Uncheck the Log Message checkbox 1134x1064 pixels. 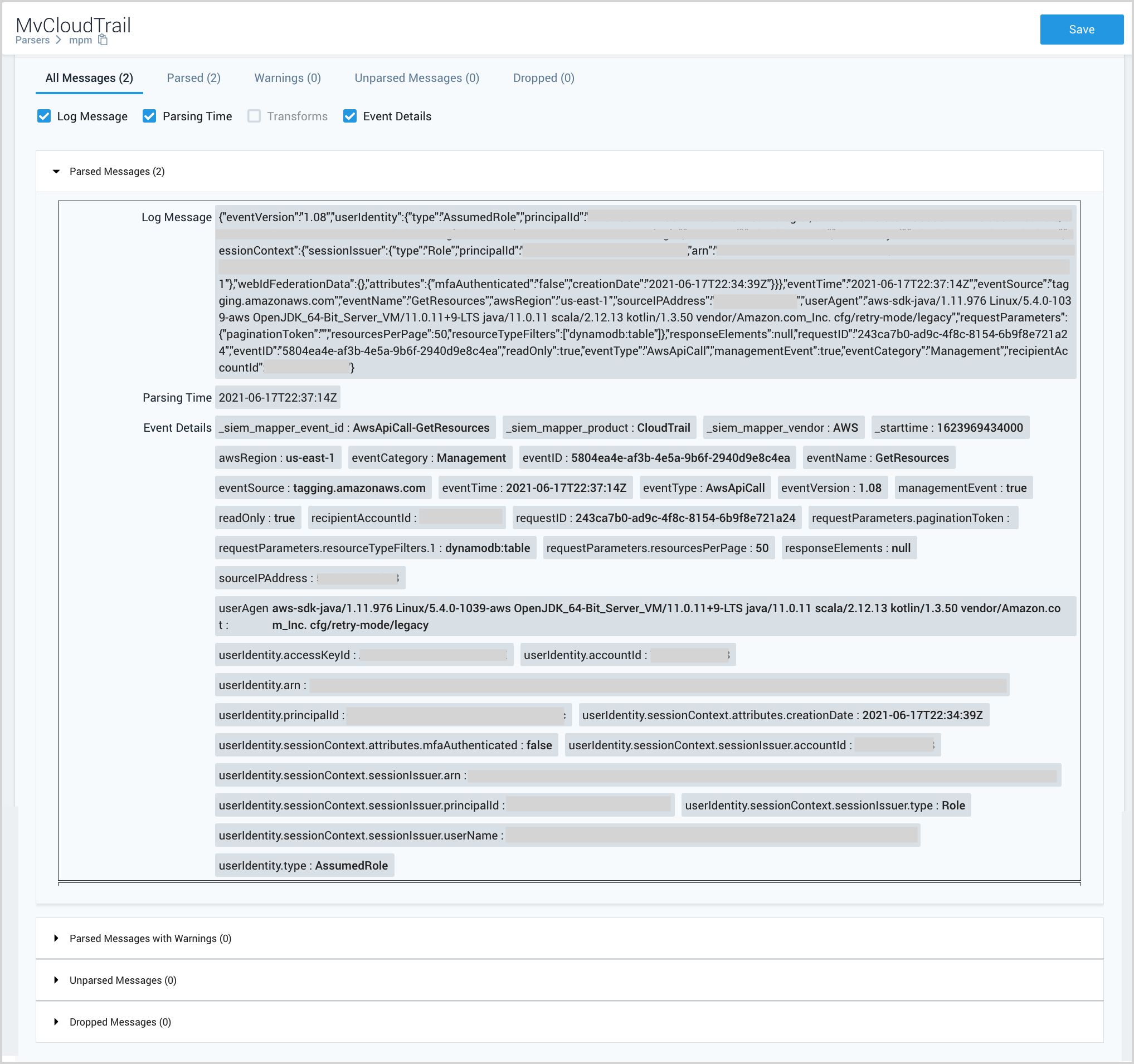[44, 116]
